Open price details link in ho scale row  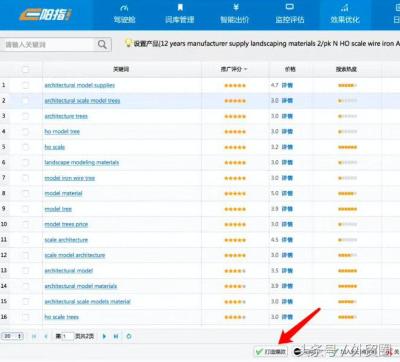tap(287, 147)
